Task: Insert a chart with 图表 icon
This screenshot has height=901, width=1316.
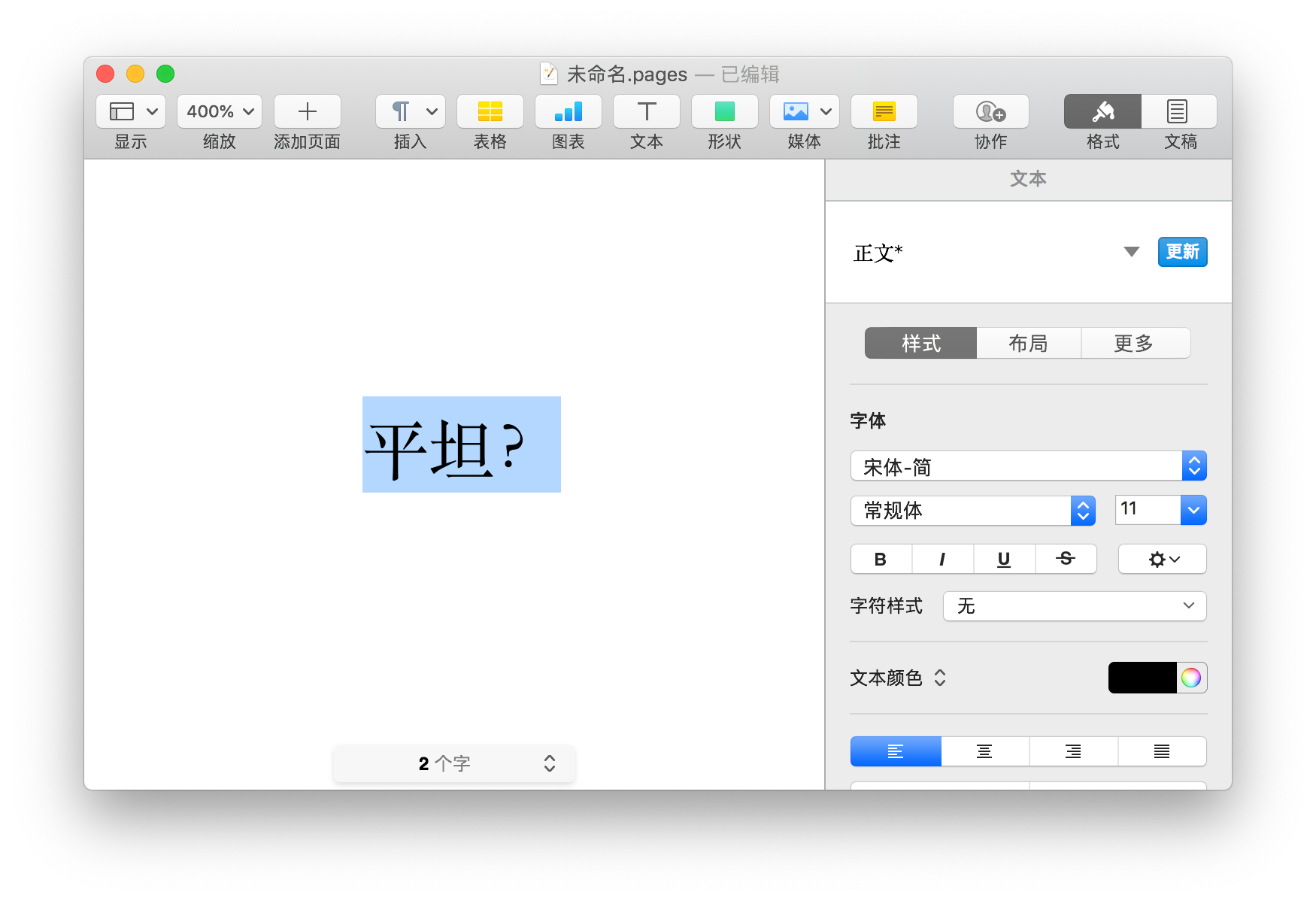Action: (569, 111)
